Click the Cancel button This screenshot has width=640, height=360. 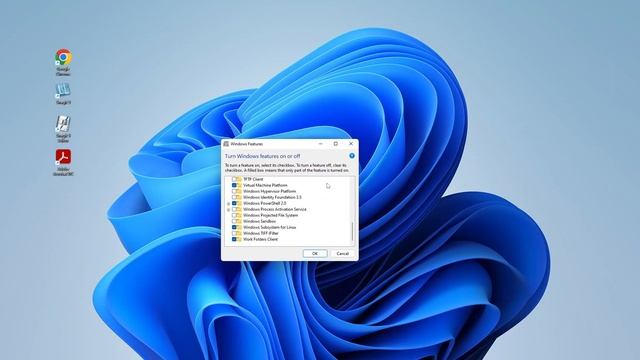342,253
